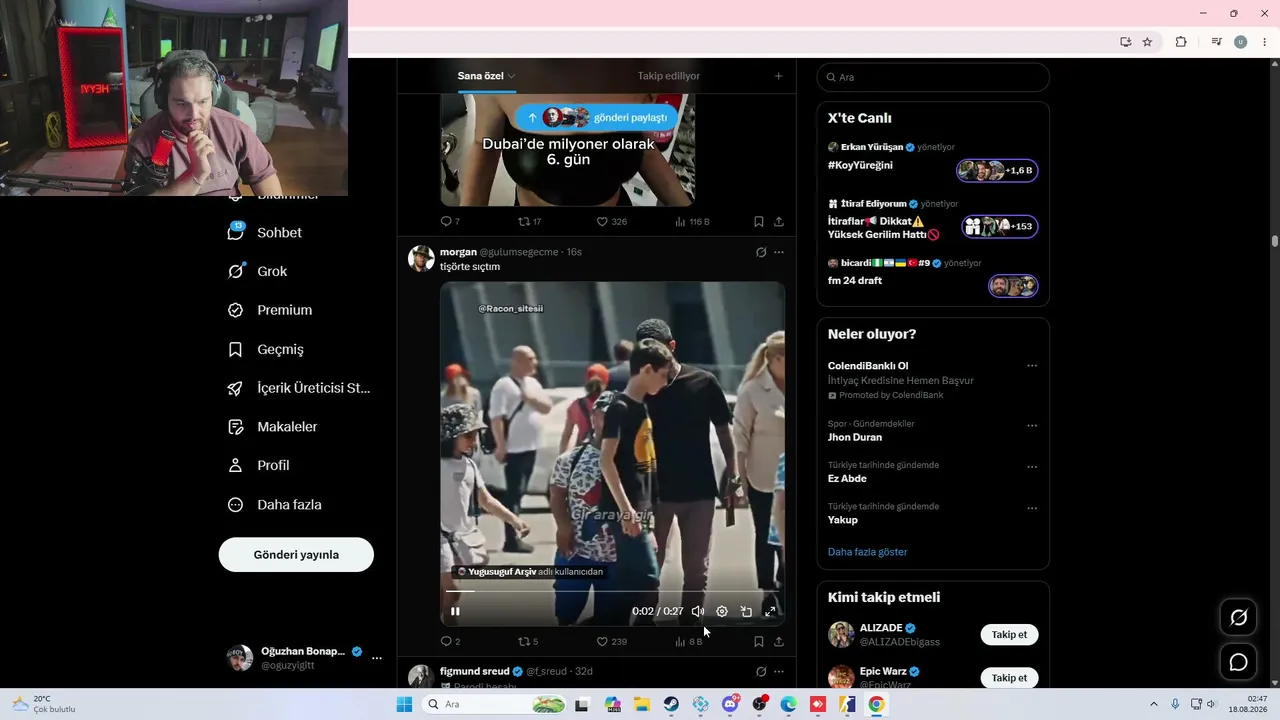Open Steam from the Windows taskbar

pos(671,705)
